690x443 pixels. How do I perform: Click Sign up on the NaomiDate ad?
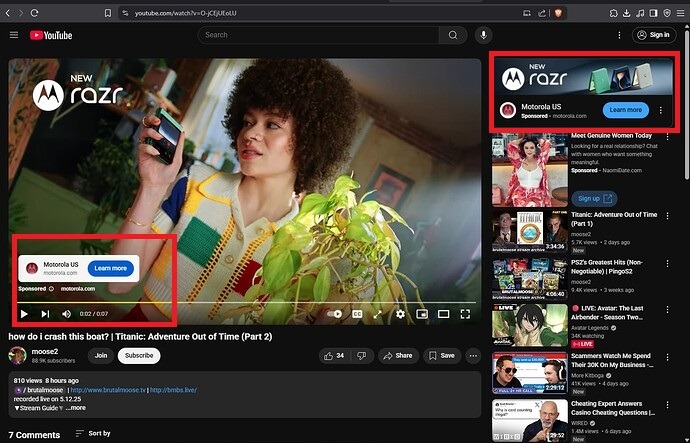(595, 199)
